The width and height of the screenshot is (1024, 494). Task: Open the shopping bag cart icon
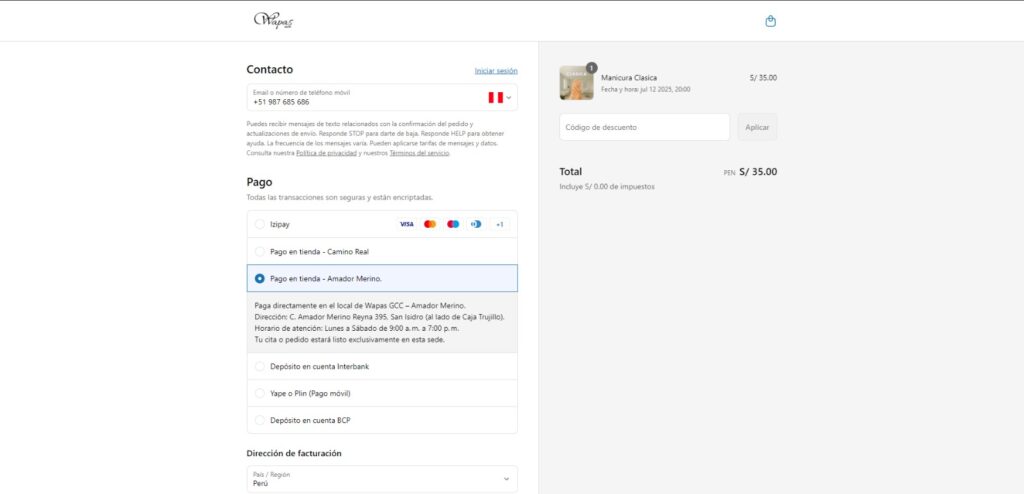(x=770, y=21)
